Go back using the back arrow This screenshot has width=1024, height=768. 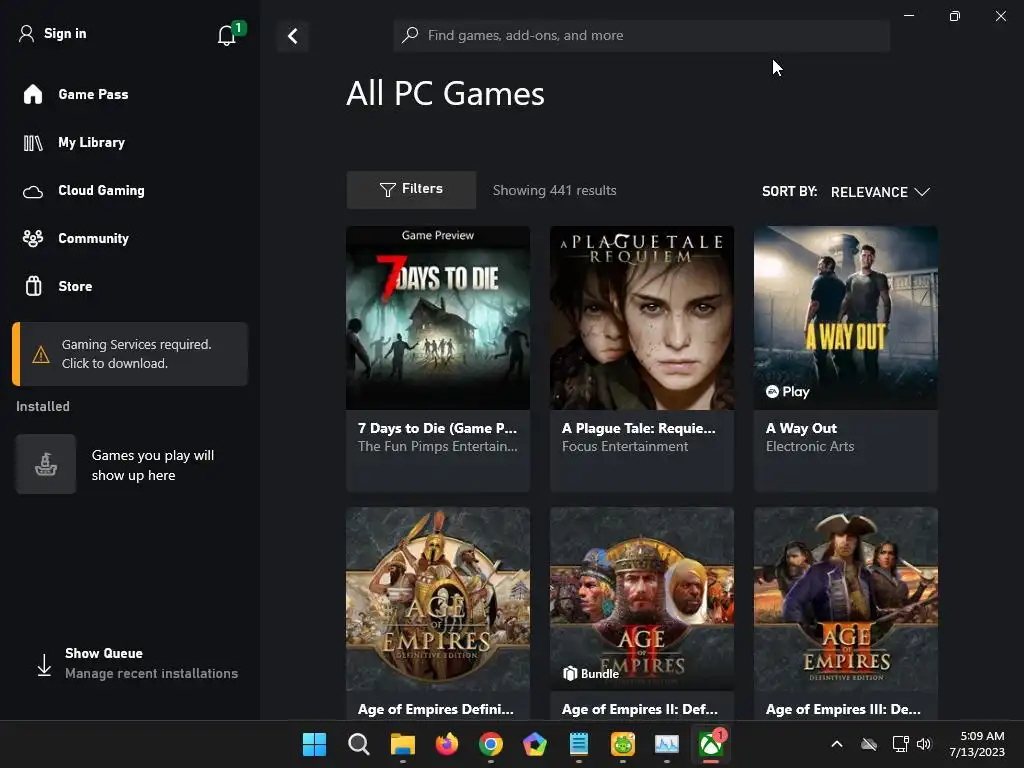coord(293,36)
